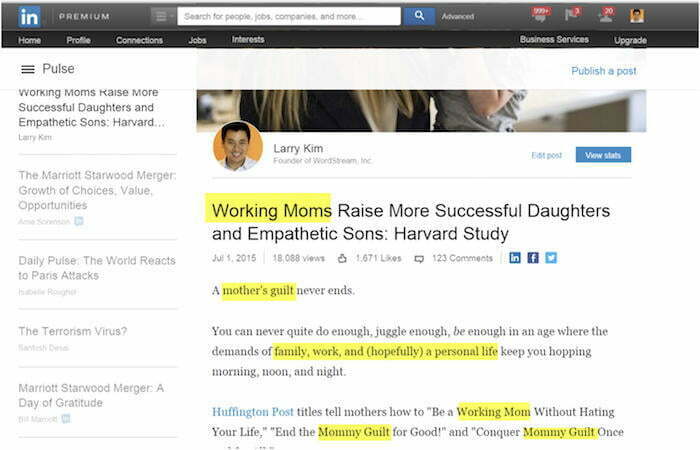This screenshot has height=450, width=700.
Task: Open Connections menu
Action: [139, 40]
